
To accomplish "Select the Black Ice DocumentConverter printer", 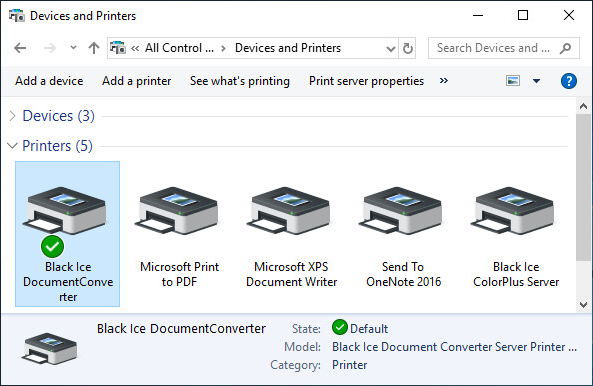I will [x=68, y=234].
